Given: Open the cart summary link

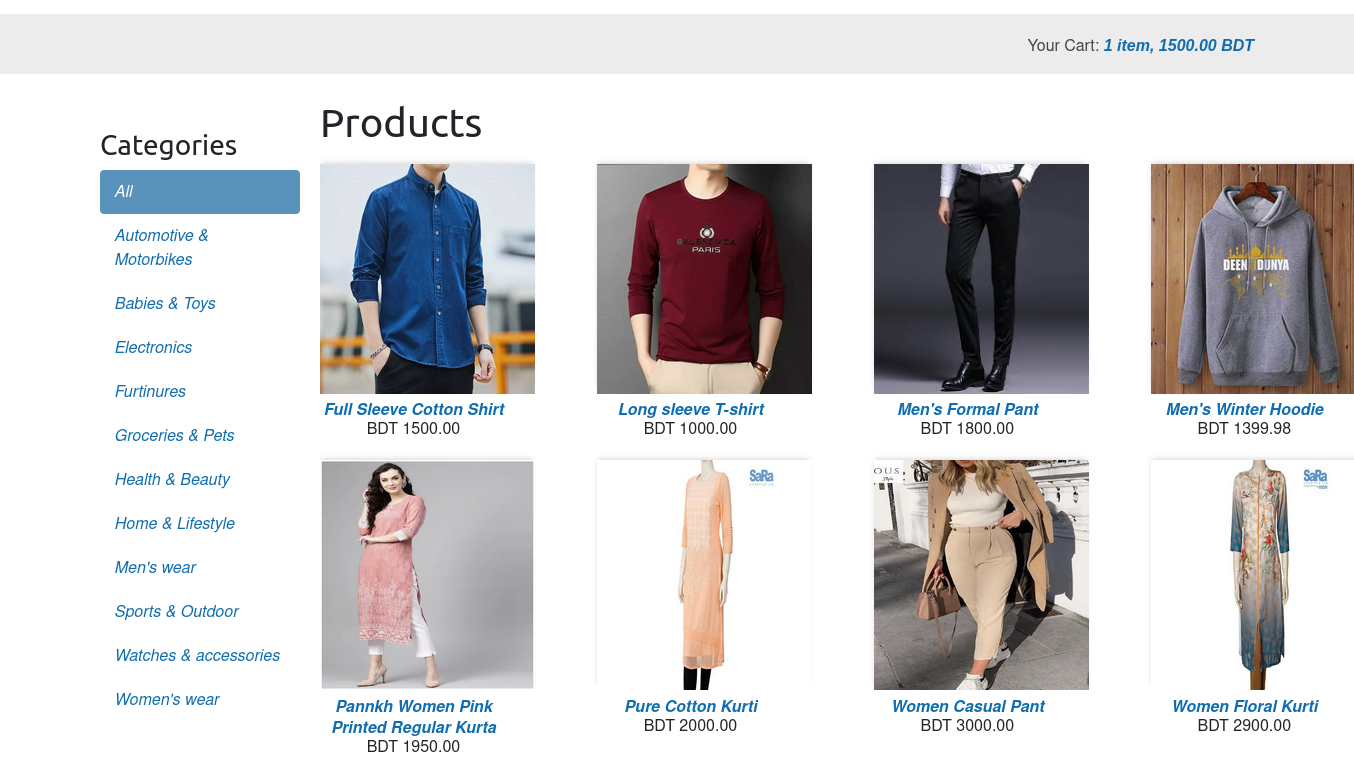Looking at the screenshot, I should coord(1178,45).
